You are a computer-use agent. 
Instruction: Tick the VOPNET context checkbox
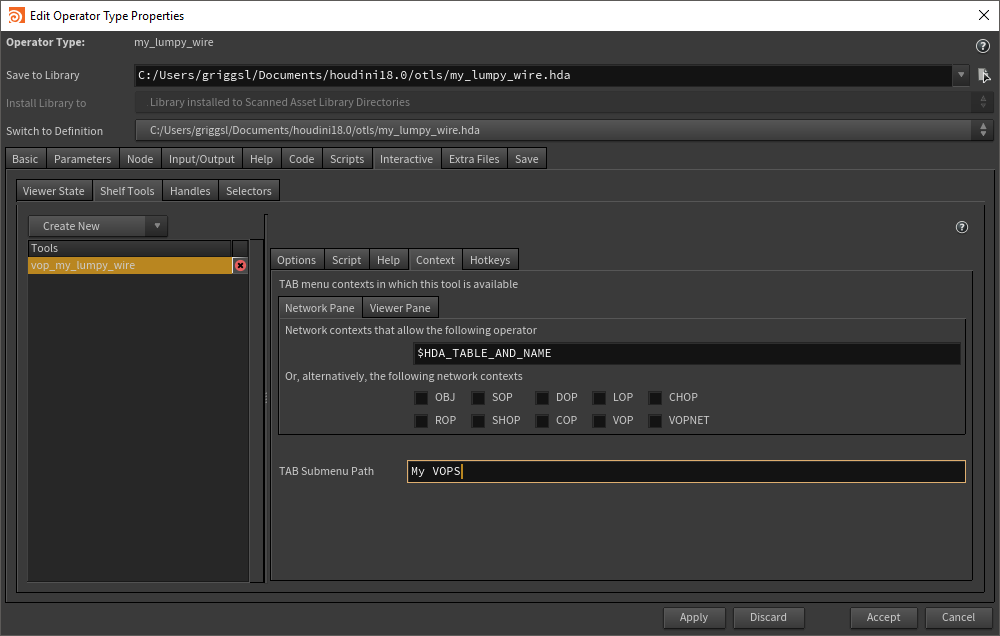point(655,421)
